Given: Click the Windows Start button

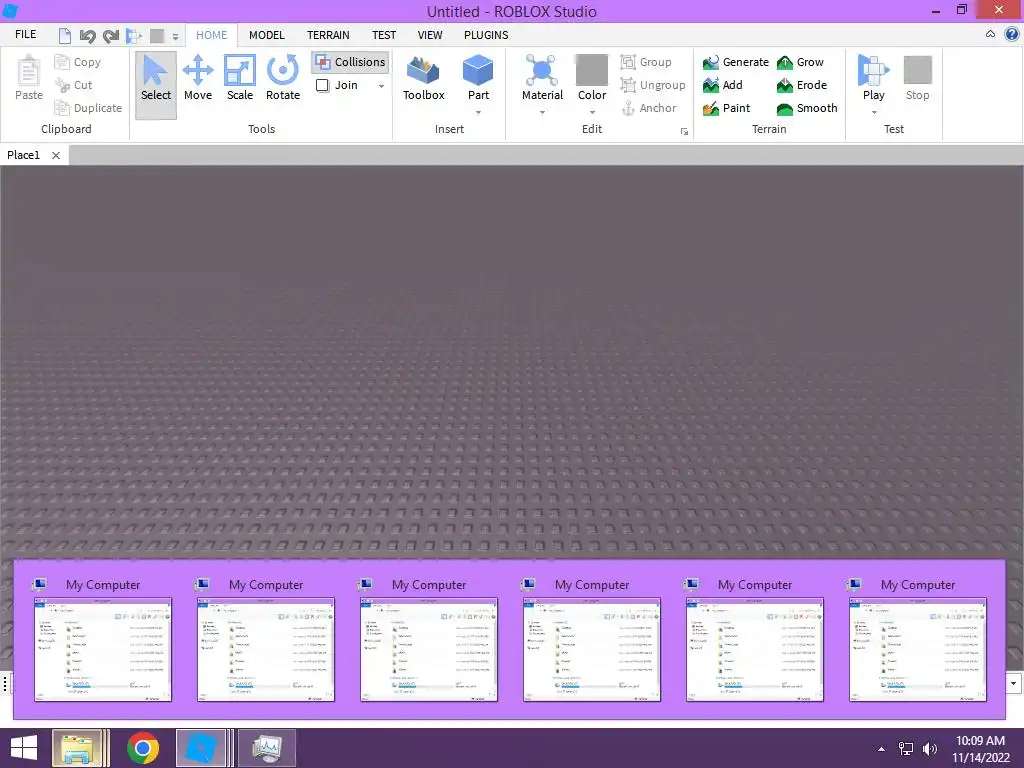Looking at the screenshot, I should point(23,748).
